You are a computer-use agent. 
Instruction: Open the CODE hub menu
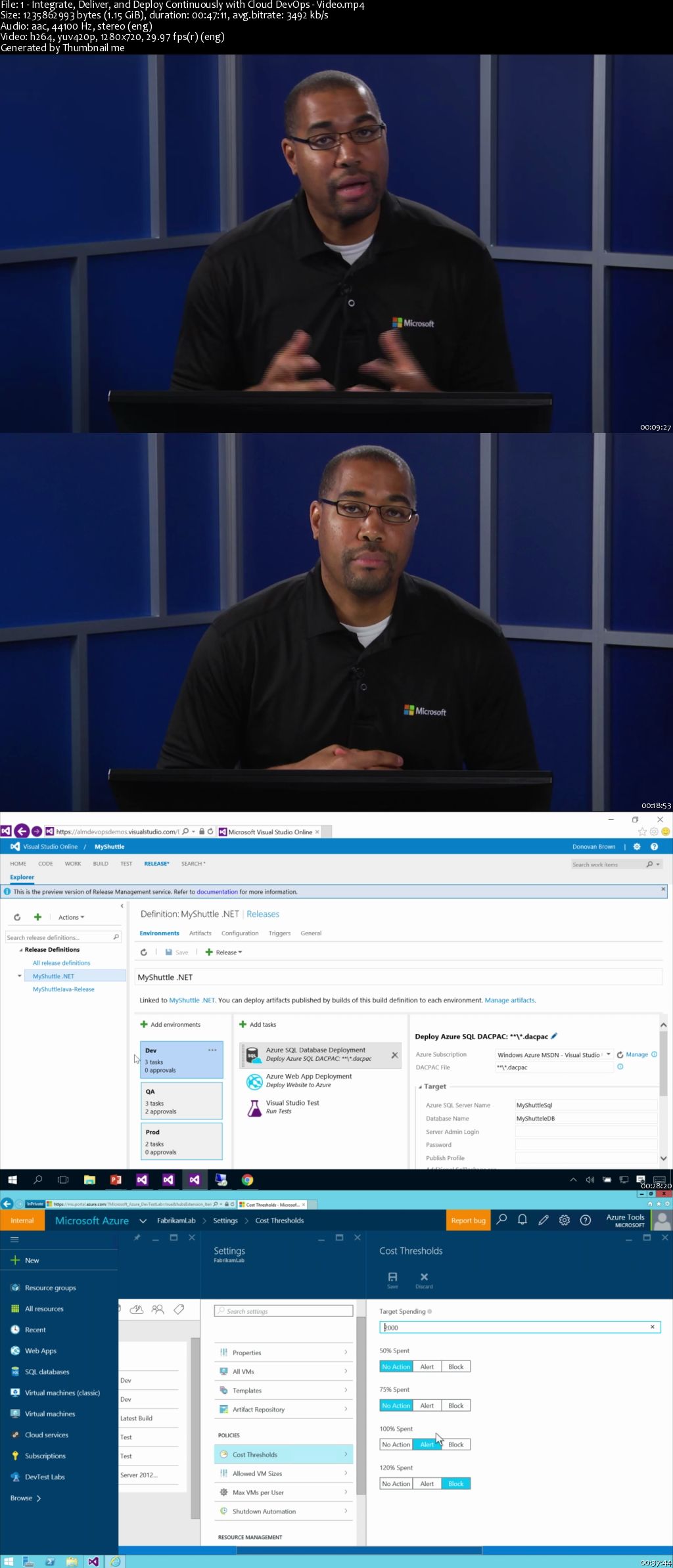(45, 863)
